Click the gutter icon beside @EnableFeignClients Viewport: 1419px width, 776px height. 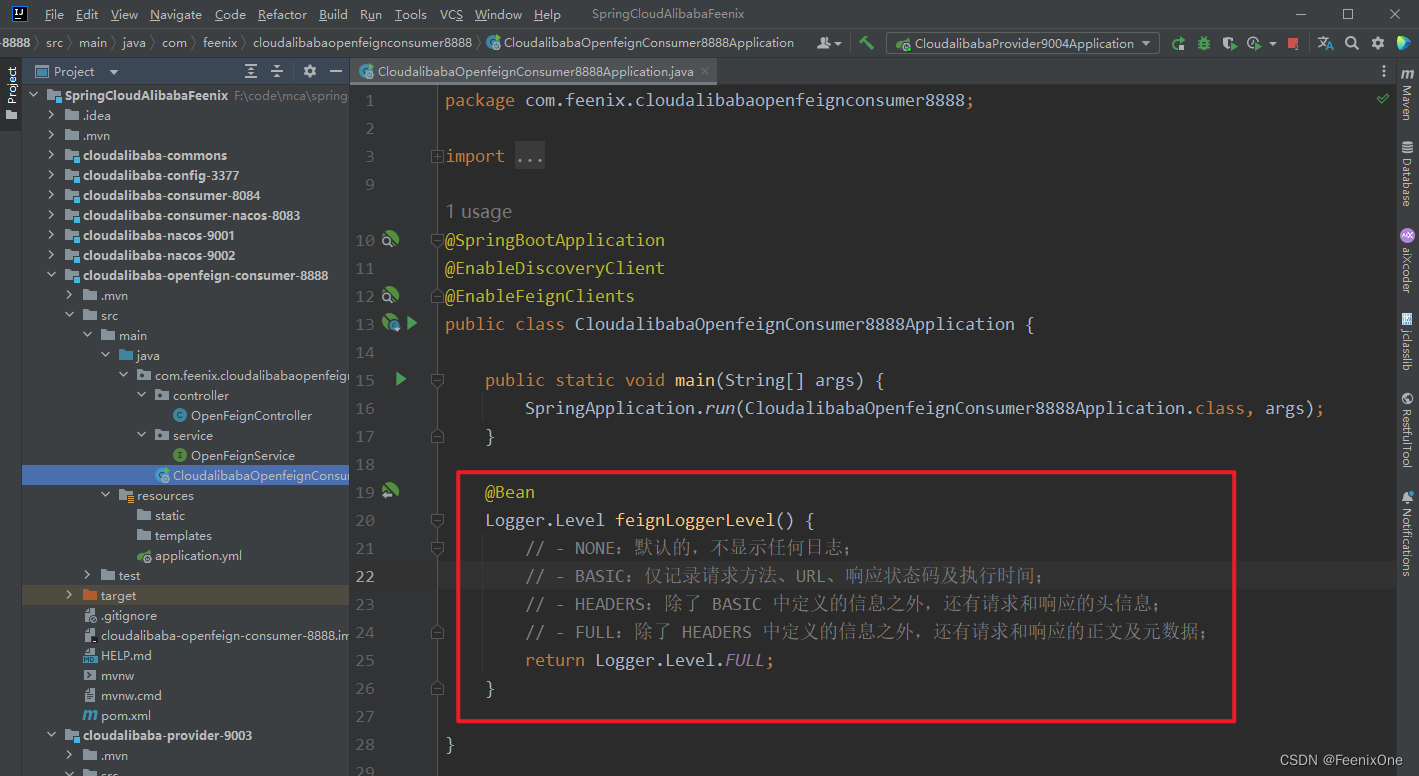(x=390, y=295)
